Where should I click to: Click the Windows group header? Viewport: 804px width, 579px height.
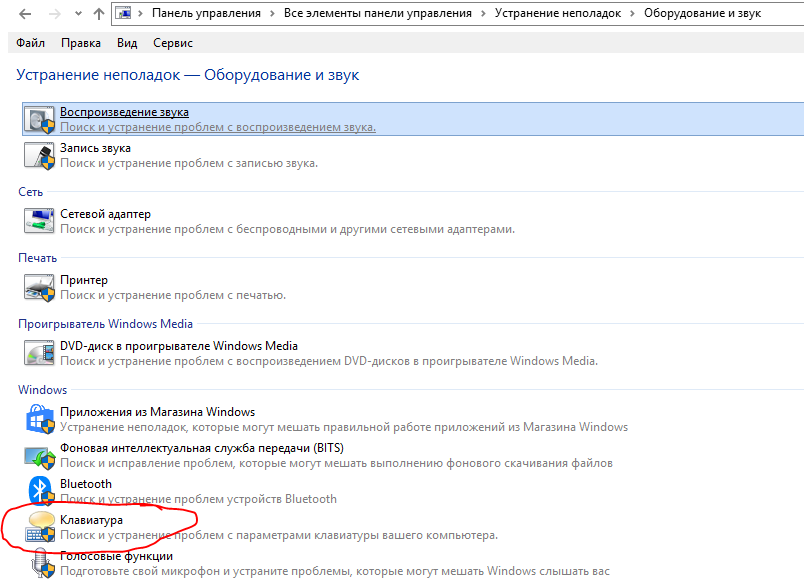pyautogui.click(x=43, y=390)
